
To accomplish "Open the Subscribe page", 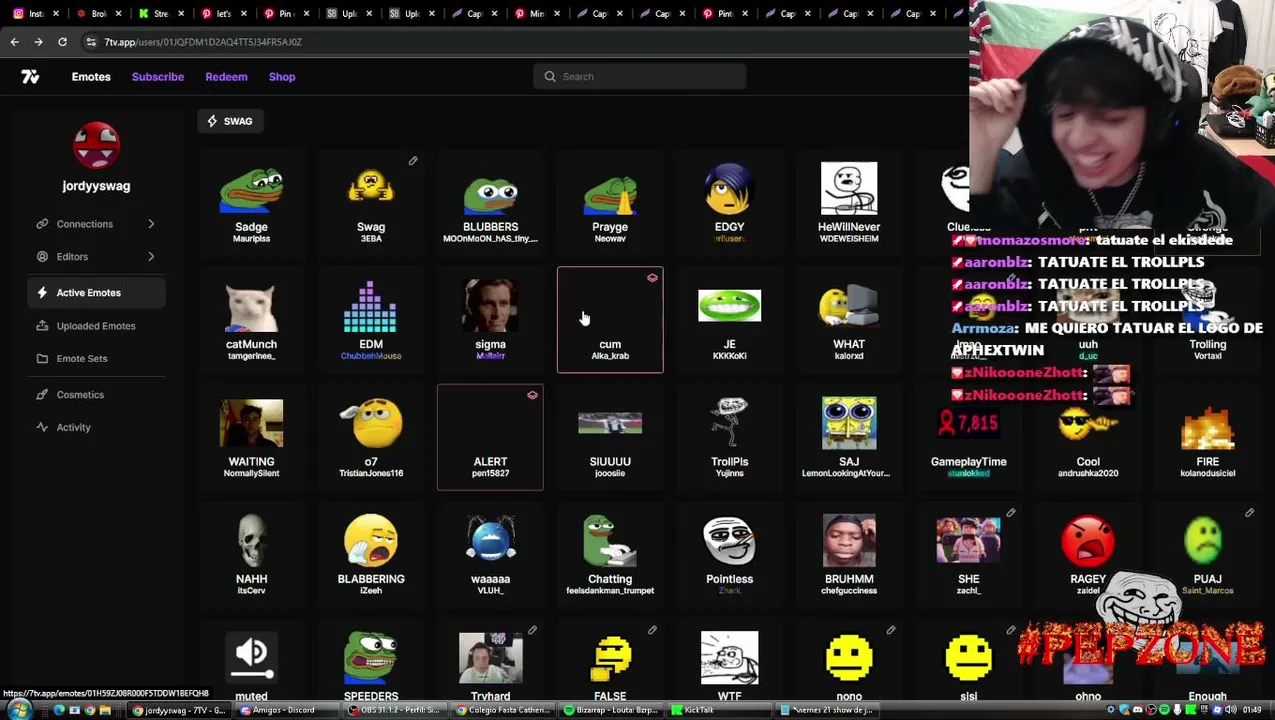I will [x=158, y=77].
